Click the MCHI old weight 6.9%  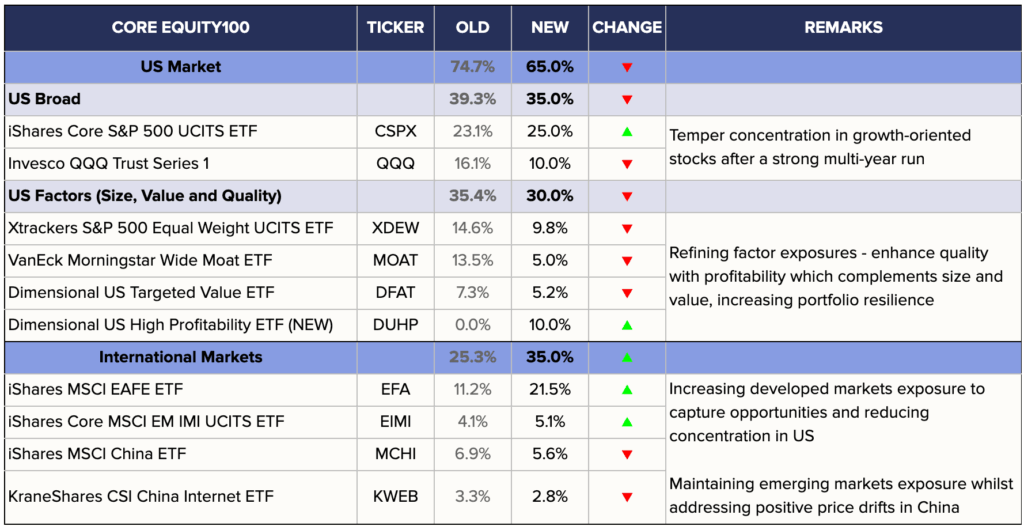coord(473,454)
